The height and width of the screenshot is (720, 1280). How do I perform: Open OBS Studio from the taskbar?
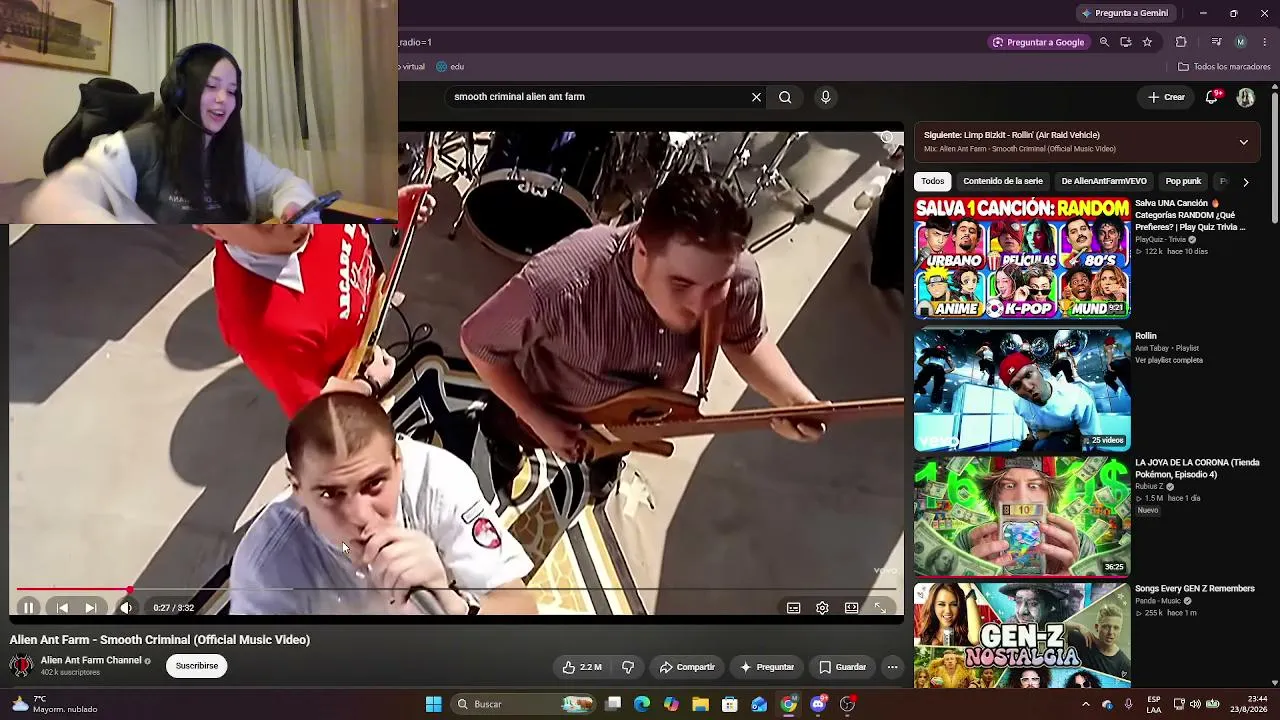[848, 704]
